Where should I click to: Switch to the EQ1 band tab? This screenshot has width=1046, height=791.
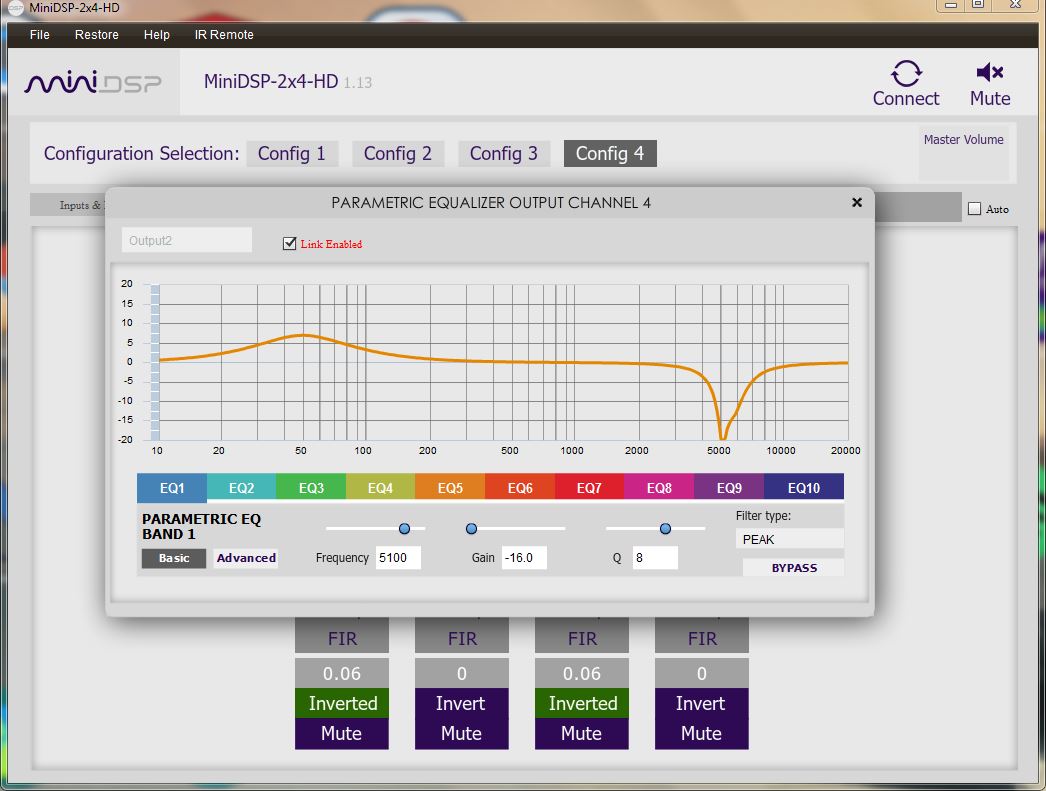coord(172,488)
